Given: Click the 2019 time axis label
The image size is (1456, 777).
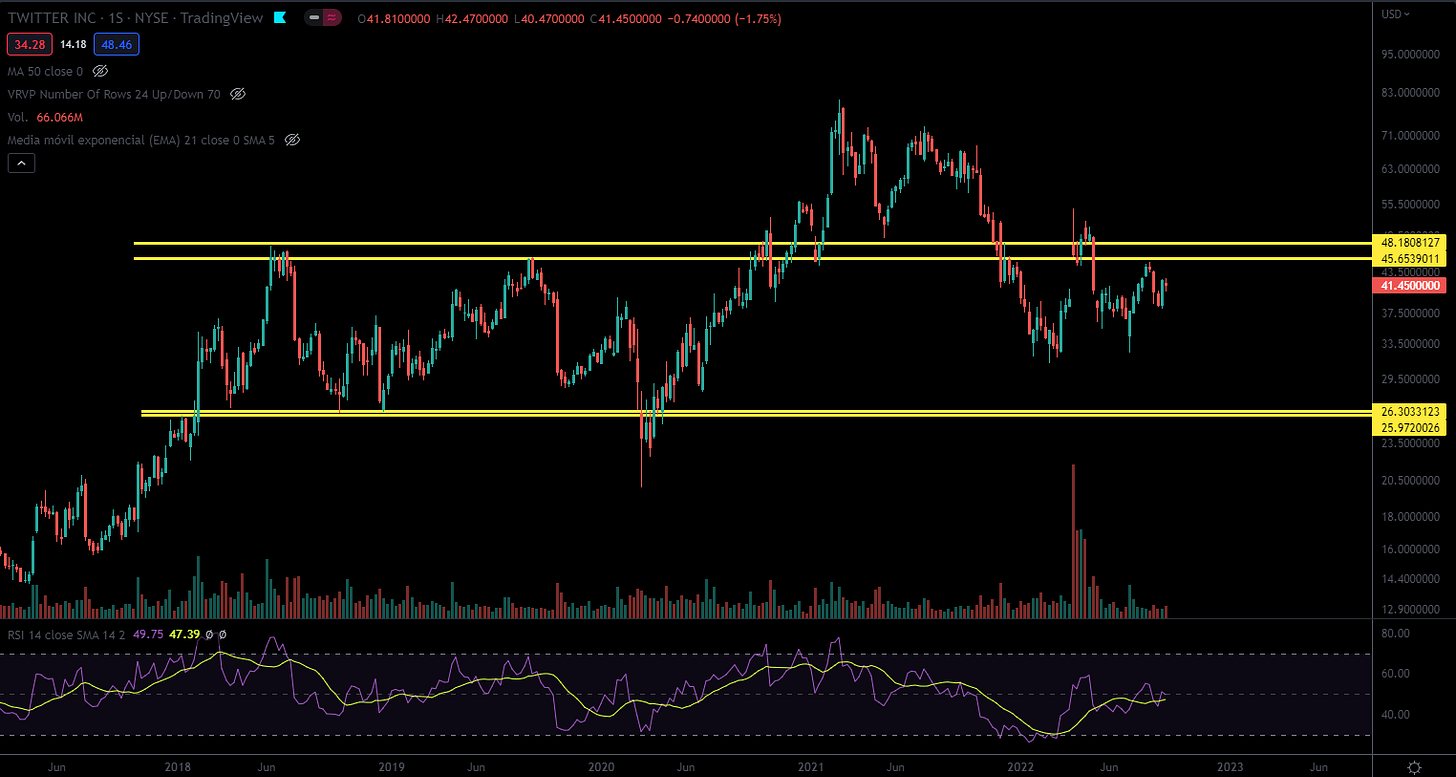Looking at the screenshot, I should pyautogui.click(x=391, y=767).
